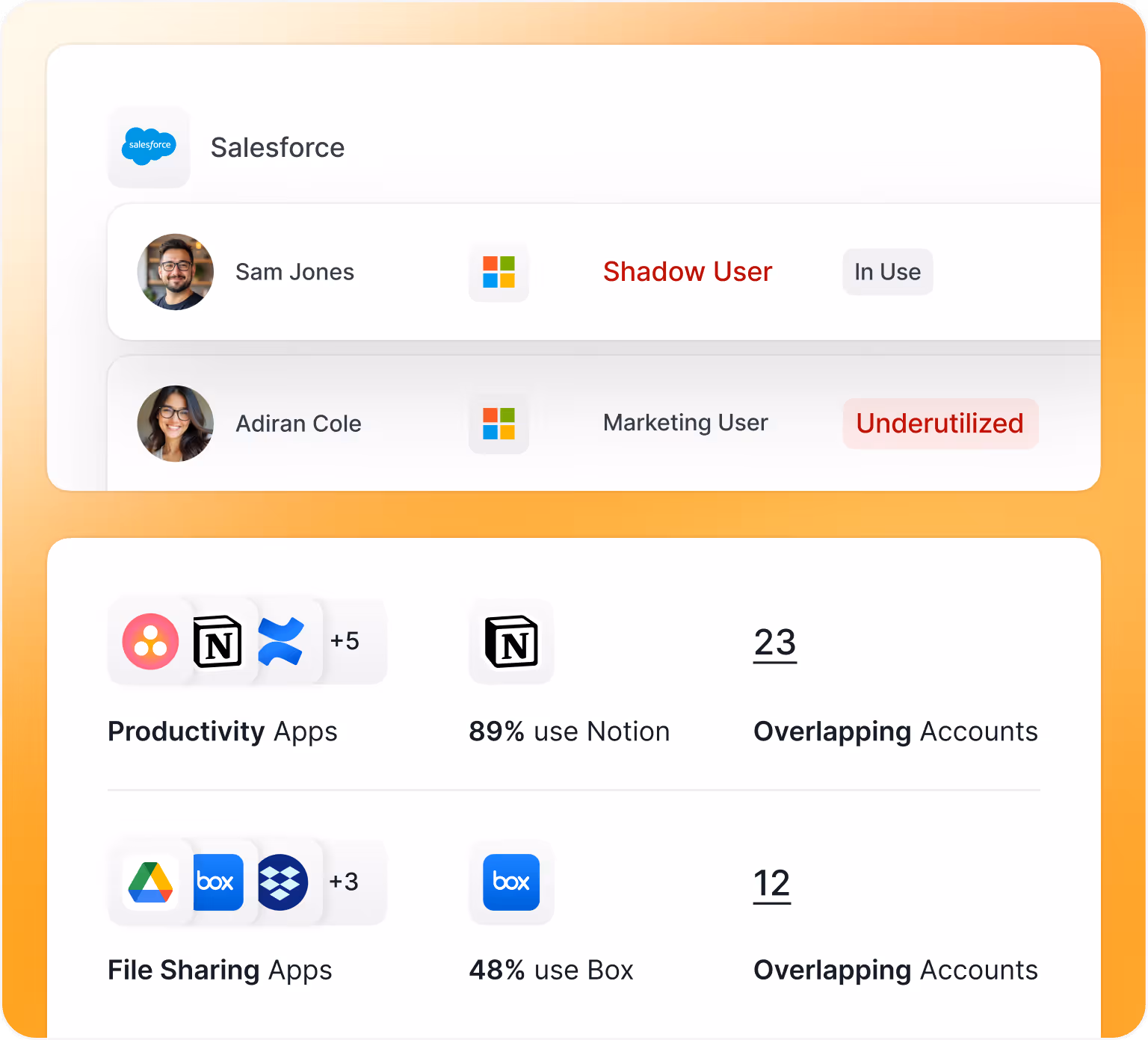Click the Salesforce heading text

(x=277, y=148)
